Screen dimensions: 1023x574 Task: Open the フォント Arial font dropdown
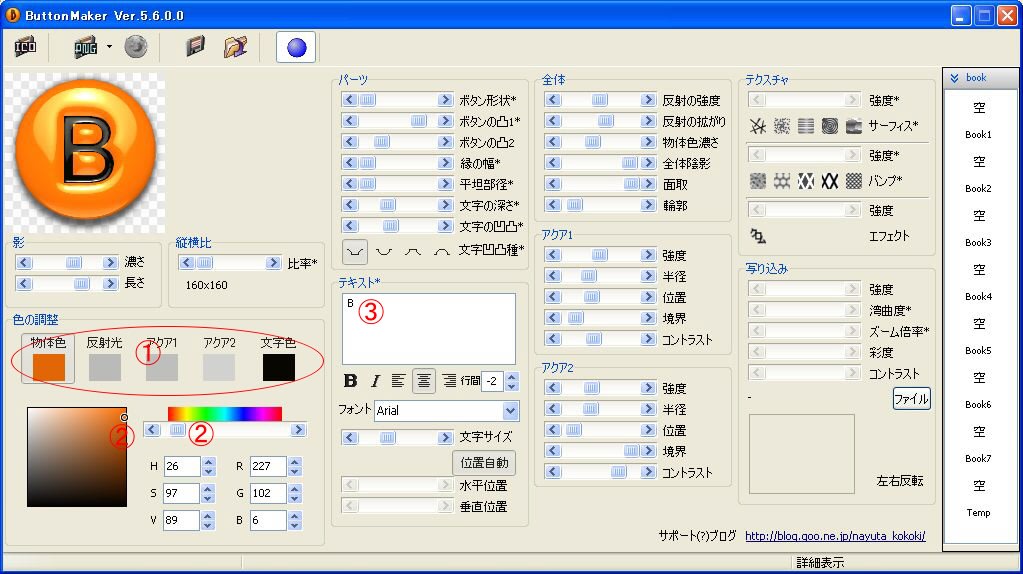pos(511,410)
